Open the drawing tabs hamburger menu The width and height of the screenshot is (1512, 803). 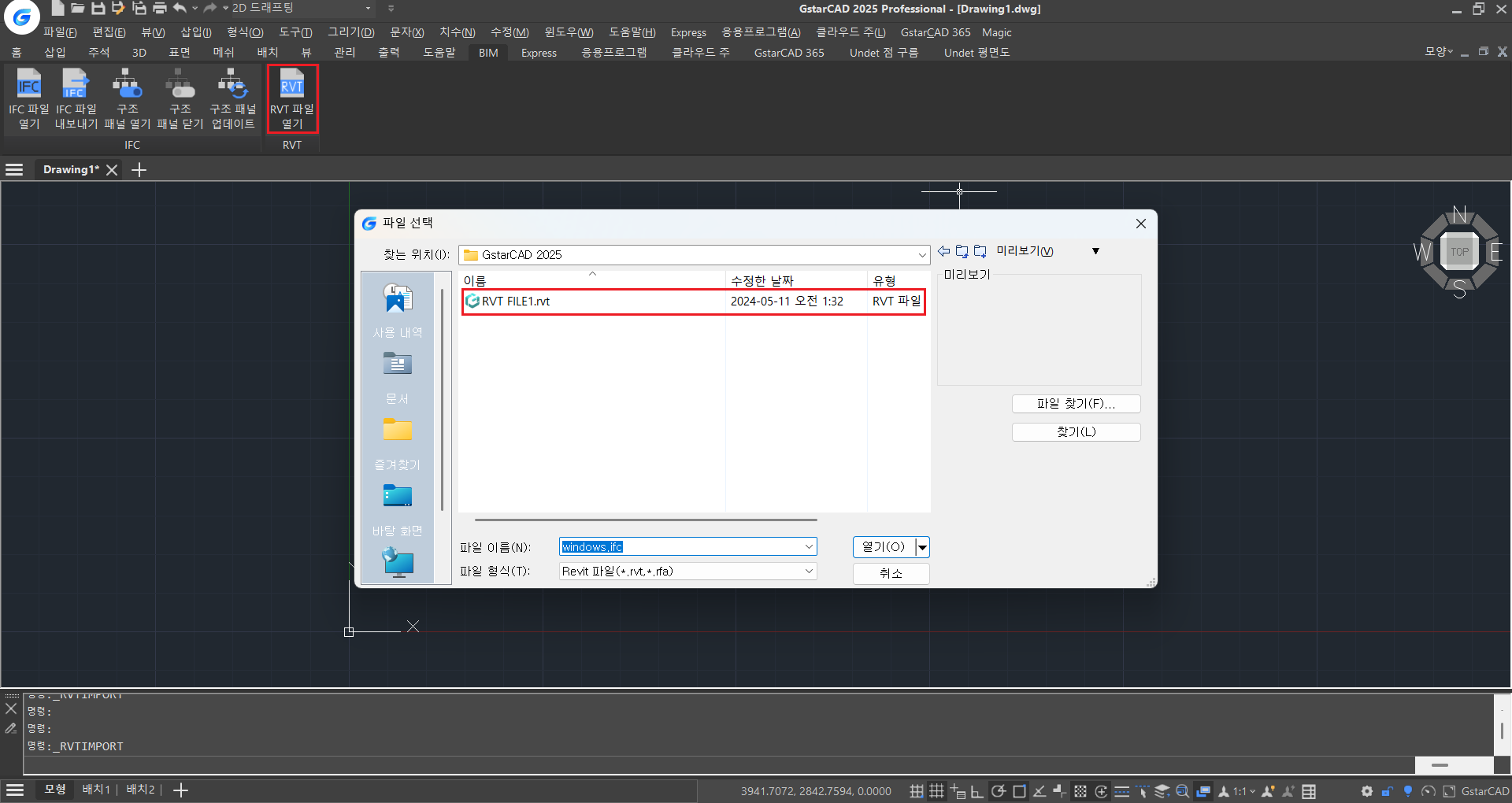tap(14, 169)
